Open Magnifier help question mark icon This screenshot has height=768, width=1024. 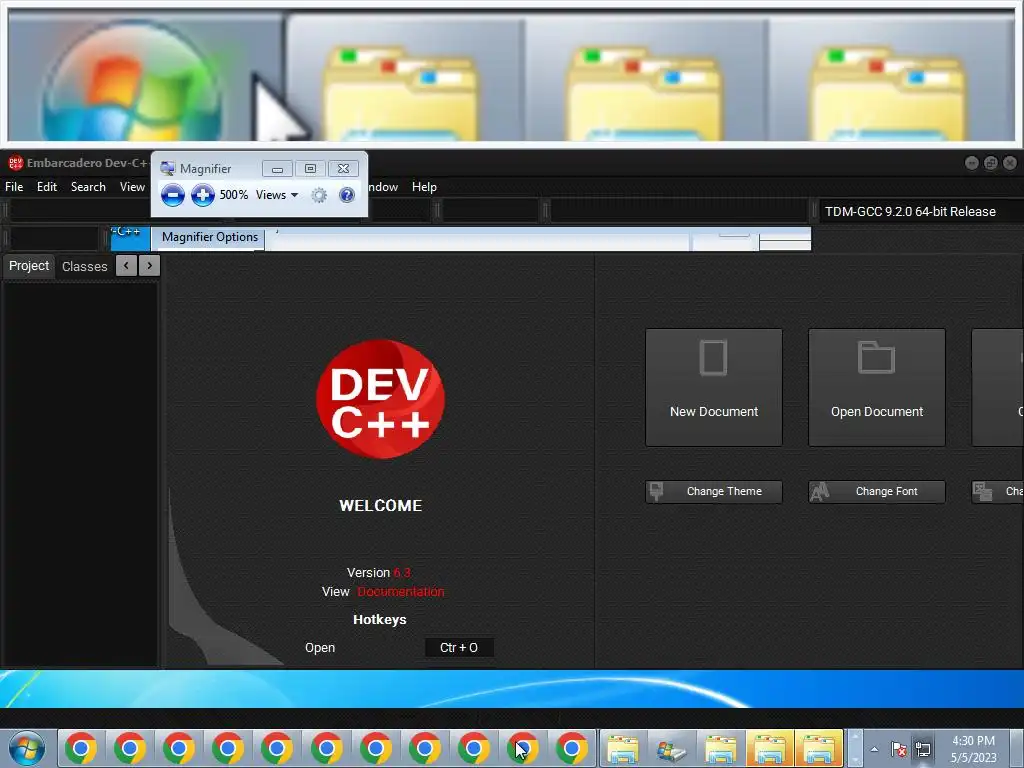(x=347, y=195)
